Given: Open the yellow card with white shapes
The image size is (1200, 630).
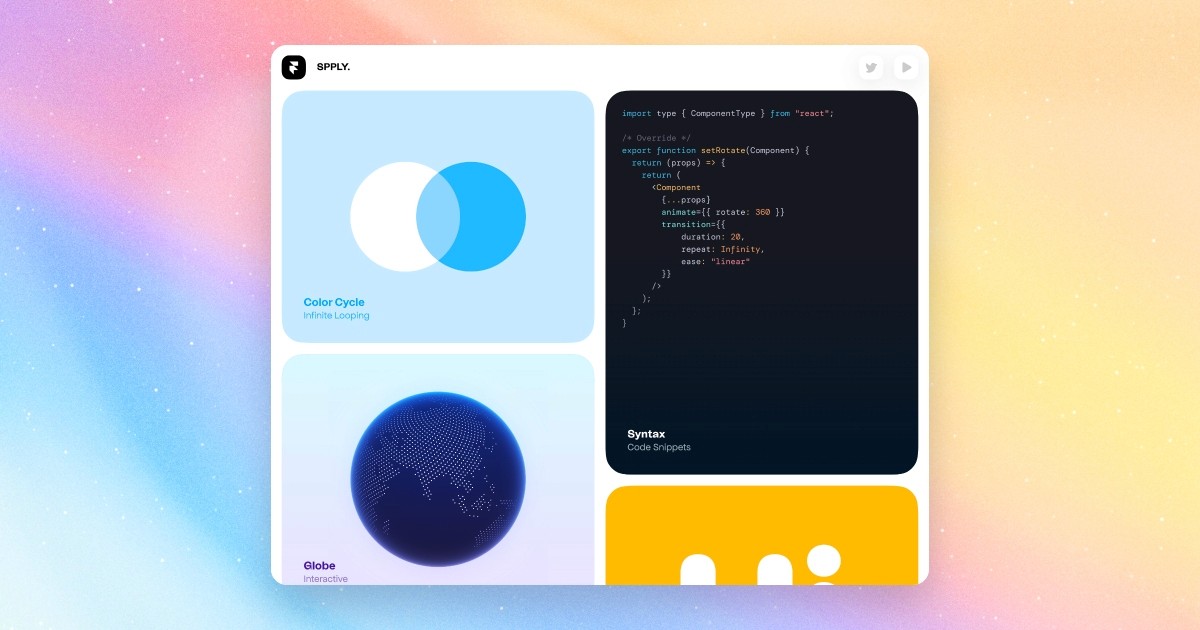Looking at the screenshot, I should (762, 535).
